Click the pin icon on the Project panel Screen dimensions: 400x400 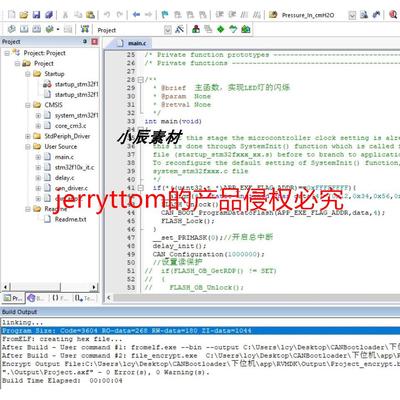(85, 41)
